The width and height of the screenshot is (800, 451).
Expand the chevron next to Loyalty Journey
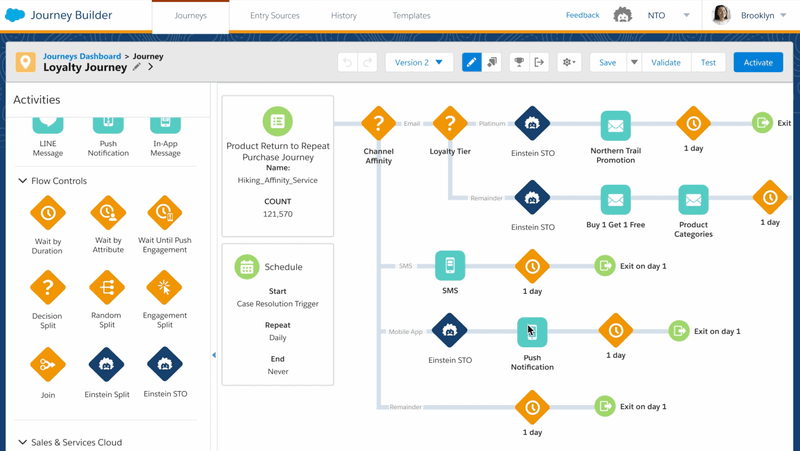[151, 67]
